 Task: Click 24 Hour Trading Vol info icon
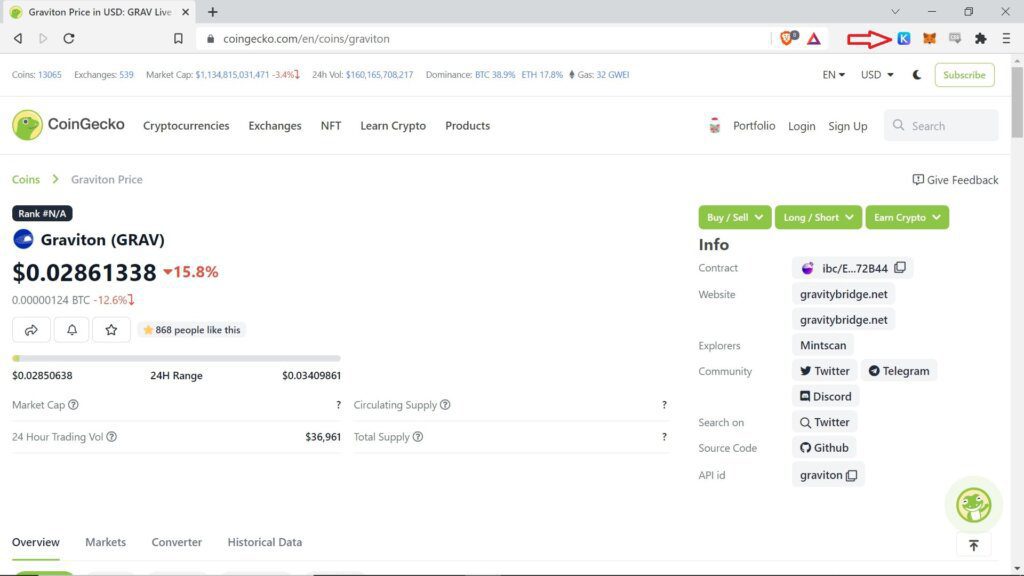coord(112,437)
